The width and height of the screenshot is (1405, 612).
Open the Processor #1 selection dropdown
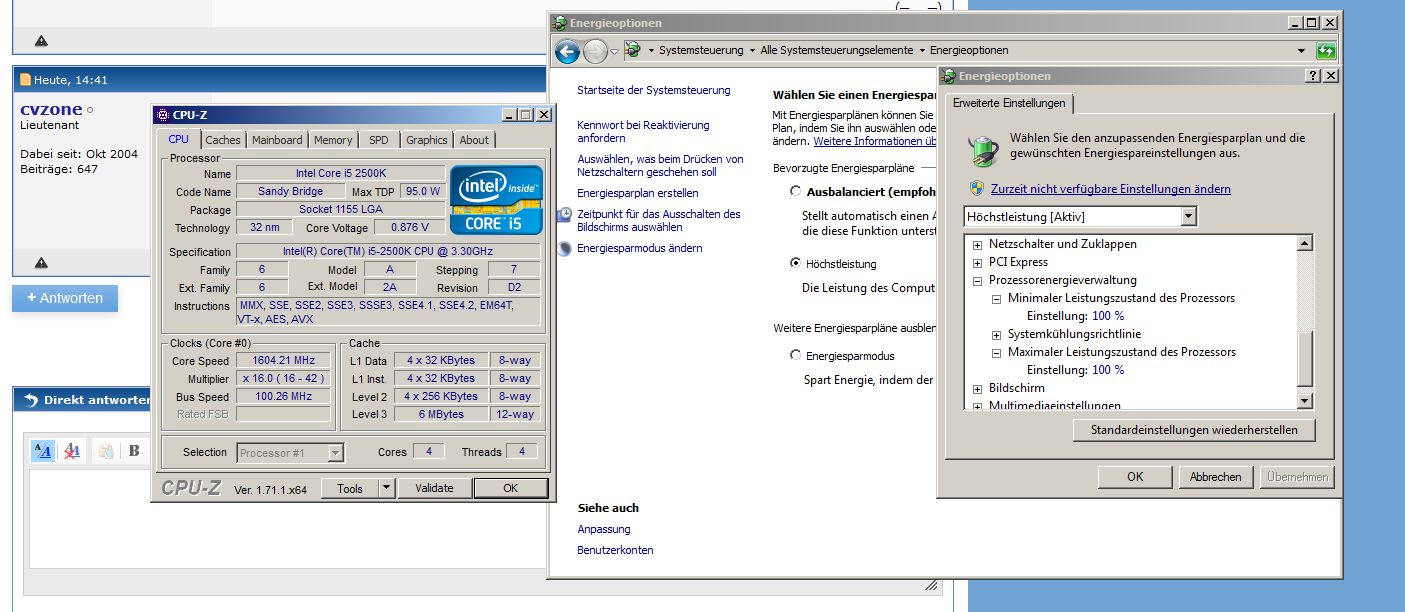(336, 453)
